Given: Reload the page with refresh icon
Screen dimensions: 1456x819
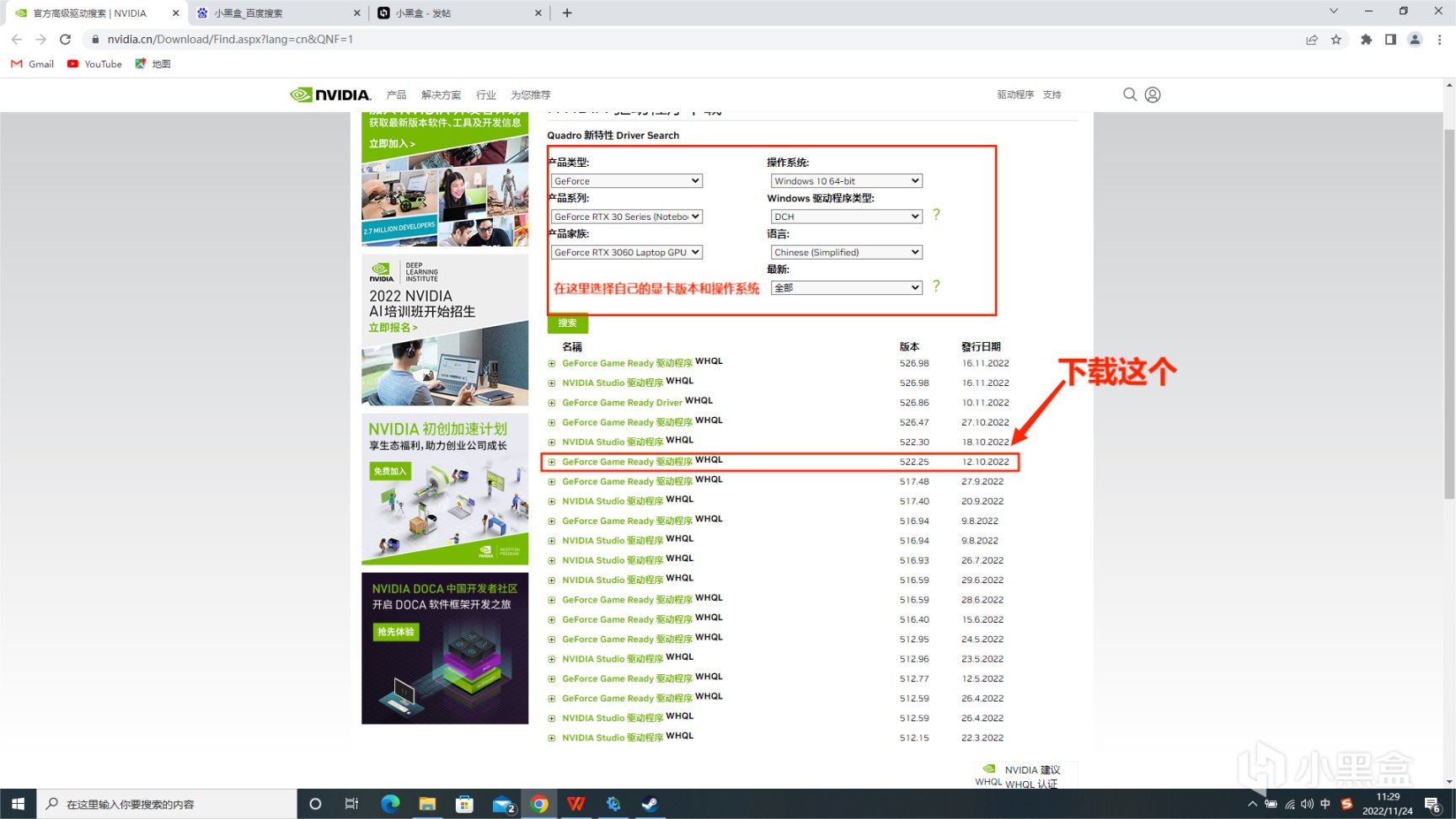Looking at the screenshot, I should 65,39.
